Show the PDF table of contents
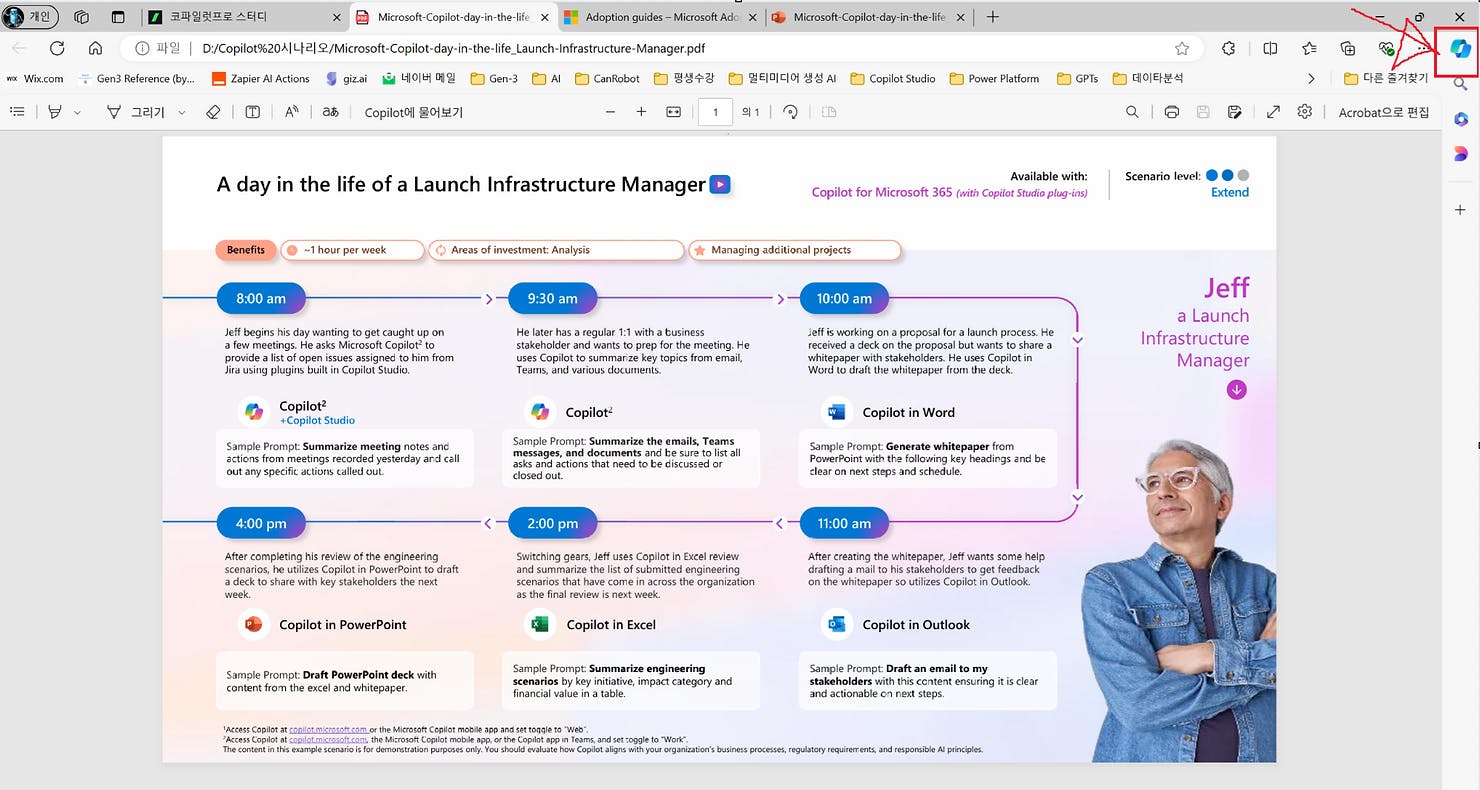 (17, 112)
